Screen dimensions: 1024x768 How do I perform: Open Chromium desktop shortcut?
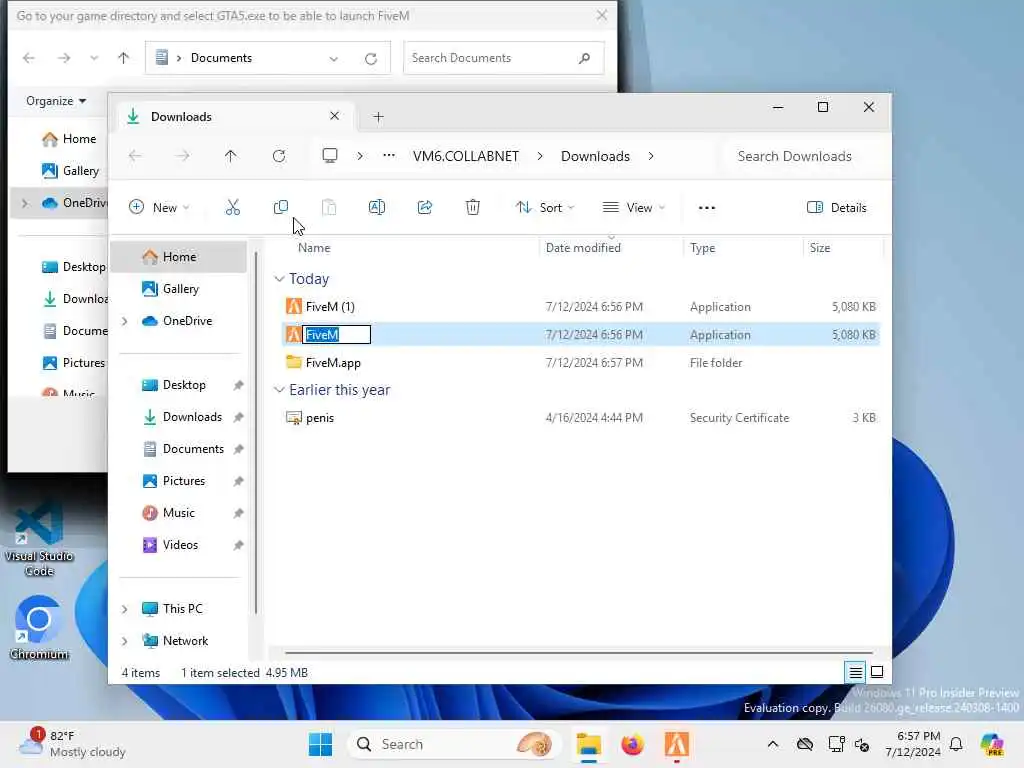click(39, 628)
